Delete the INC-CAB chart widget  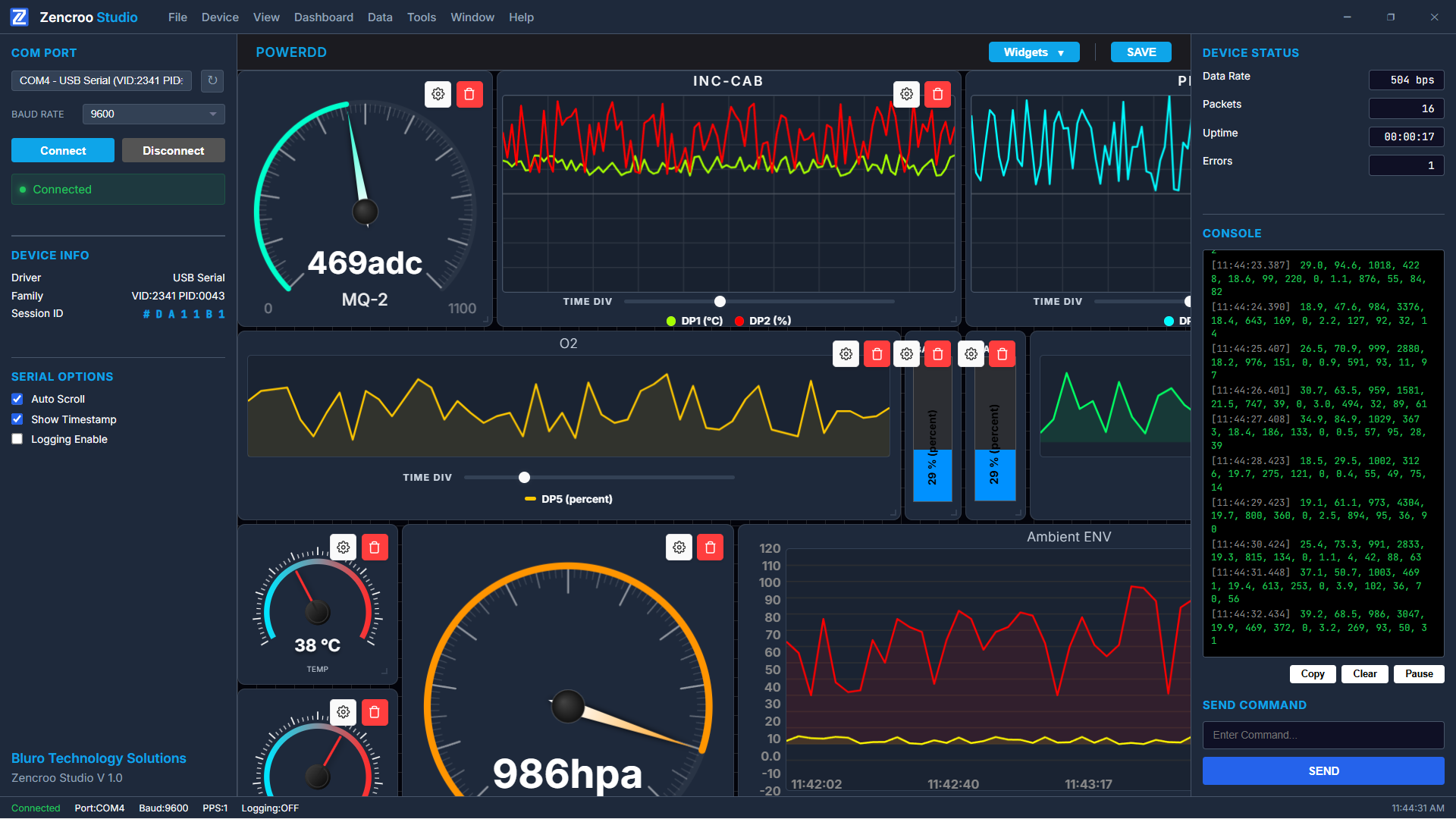(938, 94)
